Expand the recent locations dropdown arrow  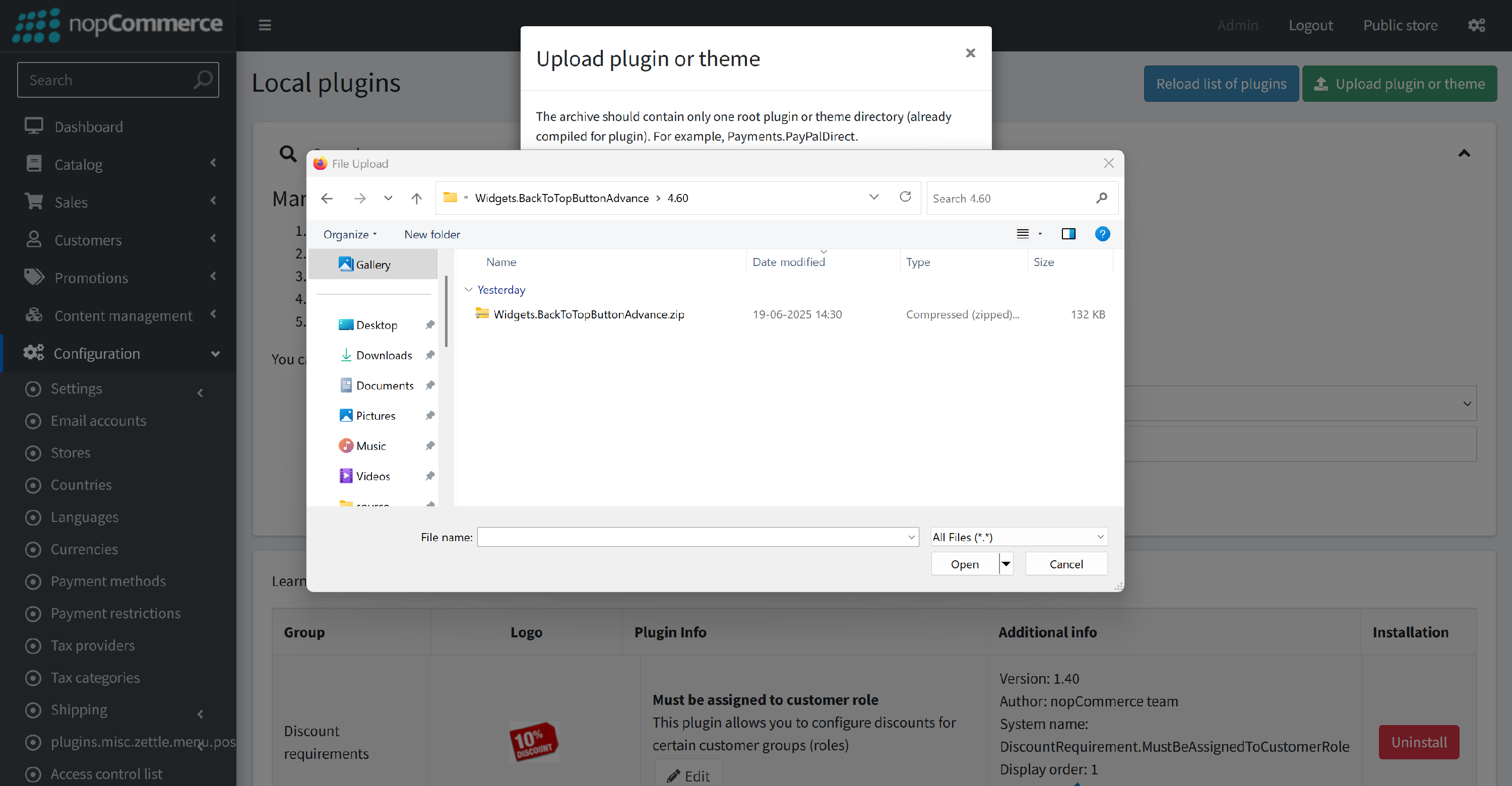388,198
